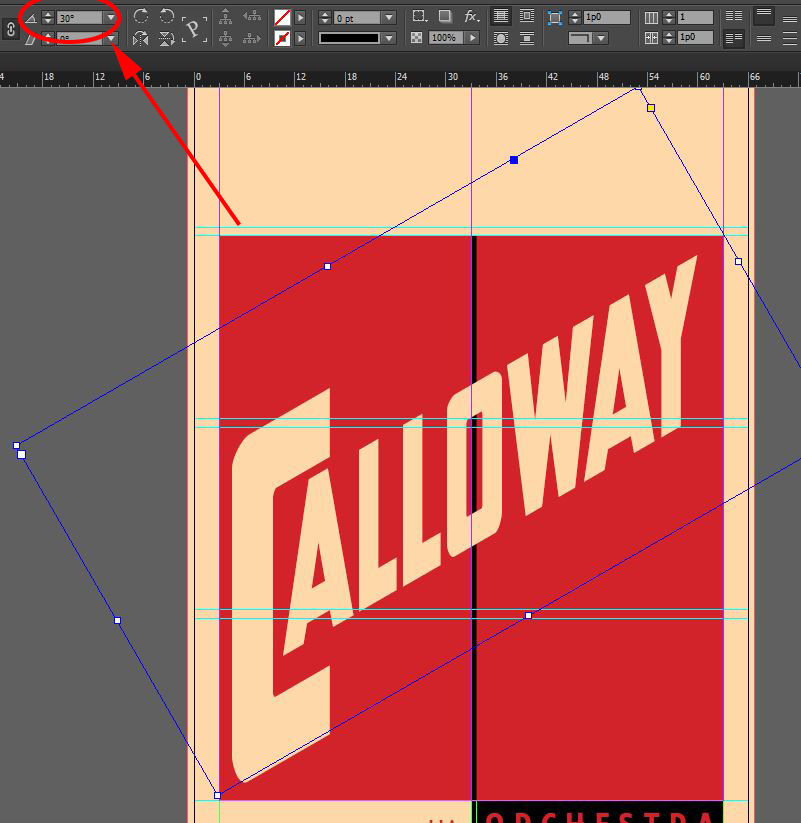
Task: Open the fx object effects button
Action: pos(472,17)
